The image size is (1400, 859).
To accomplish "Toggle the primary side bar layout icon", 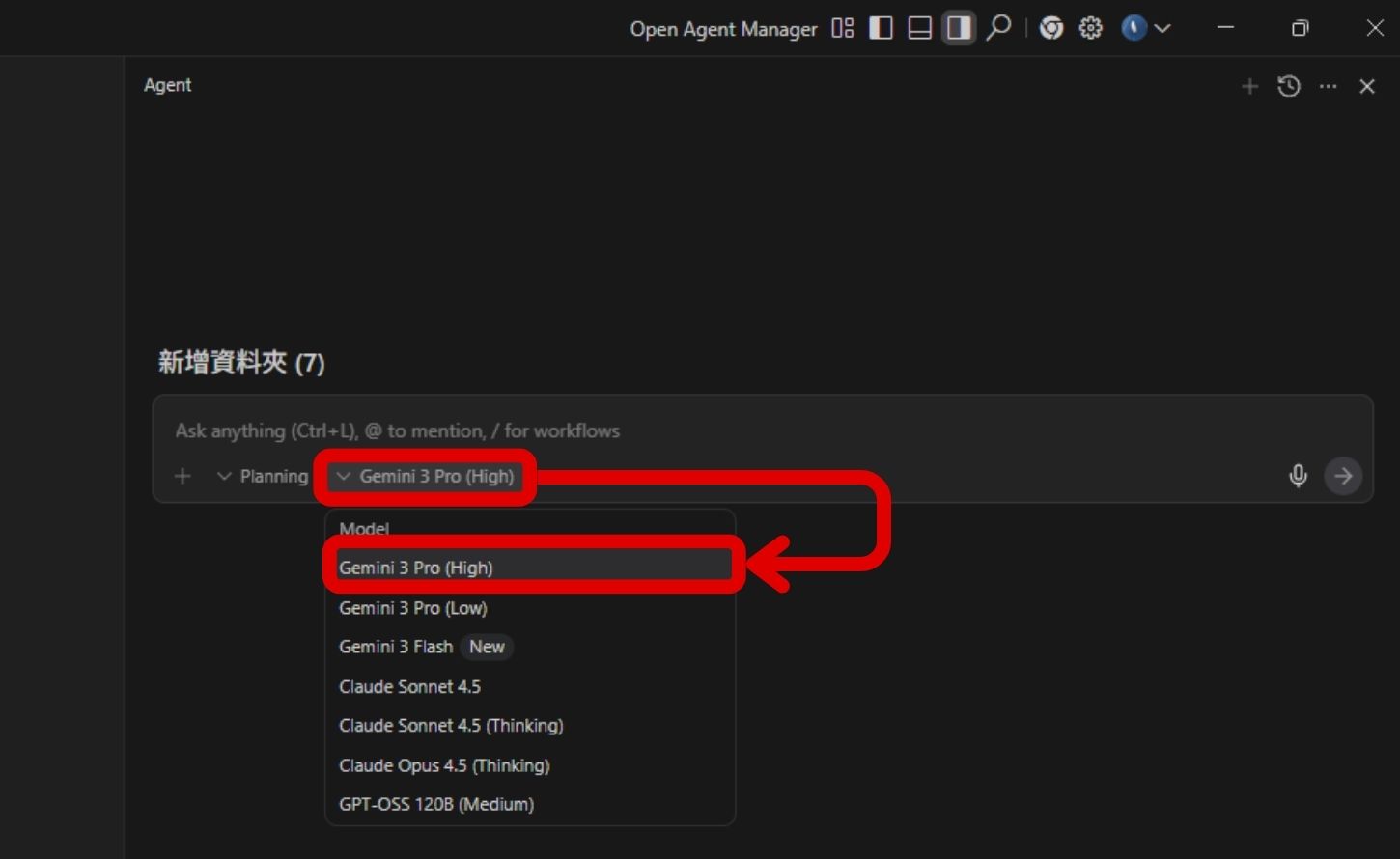I will click(x=880, y=28).
